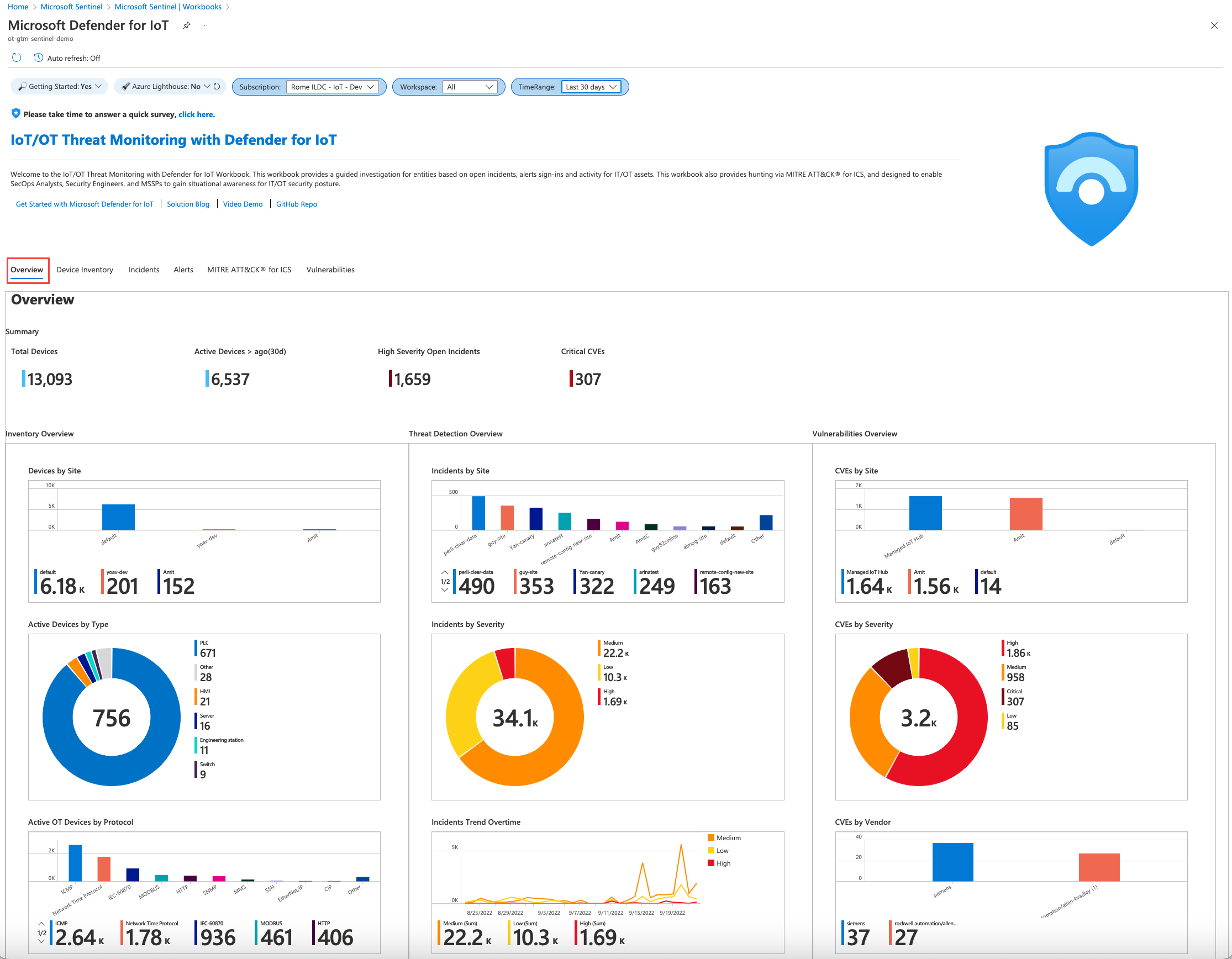Open the ellipsis more-options menu
Screen dimensions: 1232x959
[x=204, y=25]
